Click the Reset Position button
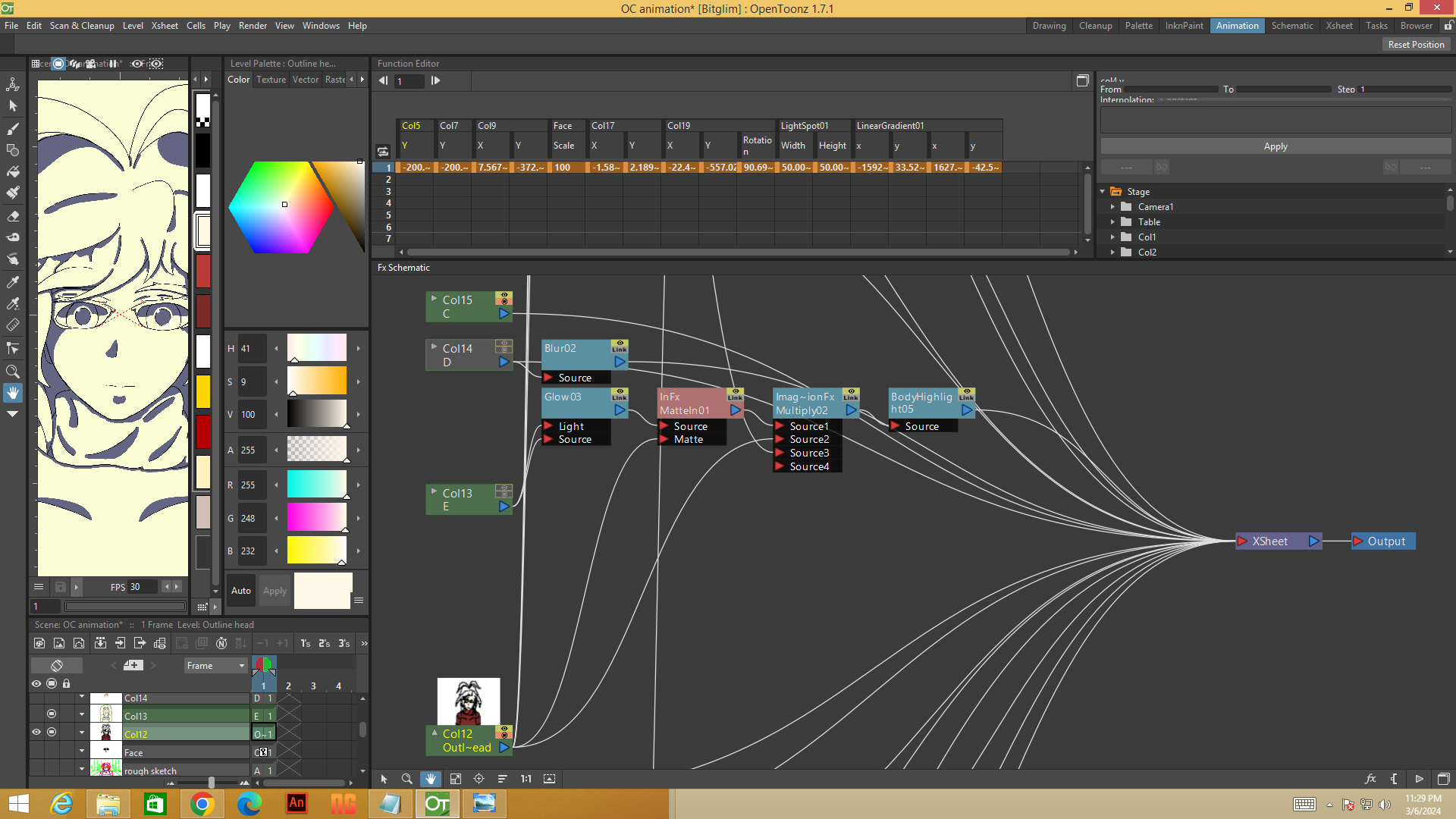Image resolution: width=1456 pixels, height=819 pixels. (1416, 45)
